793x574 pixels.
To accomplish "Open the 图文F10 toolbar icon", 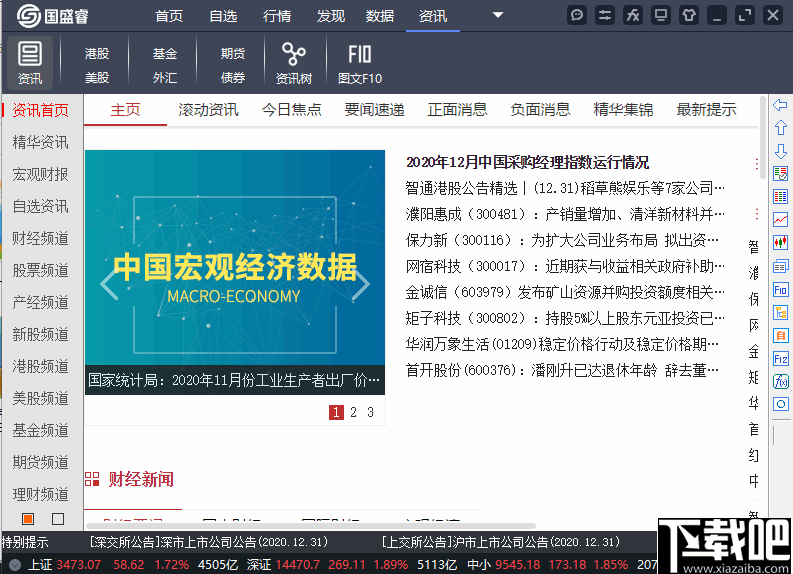I will (360, 63).
